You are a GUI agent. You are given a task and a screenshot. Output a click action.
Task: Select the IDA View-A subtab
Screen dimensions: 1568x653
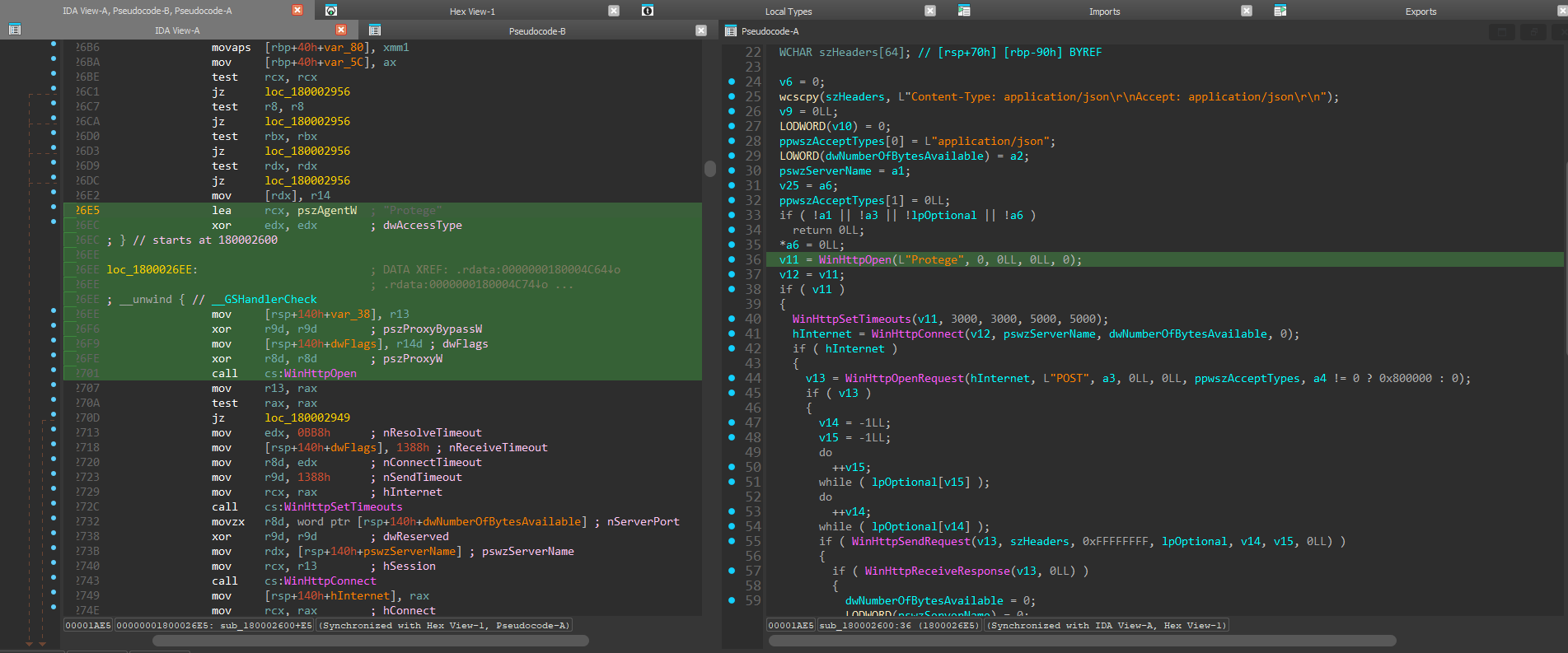point(177,30)
